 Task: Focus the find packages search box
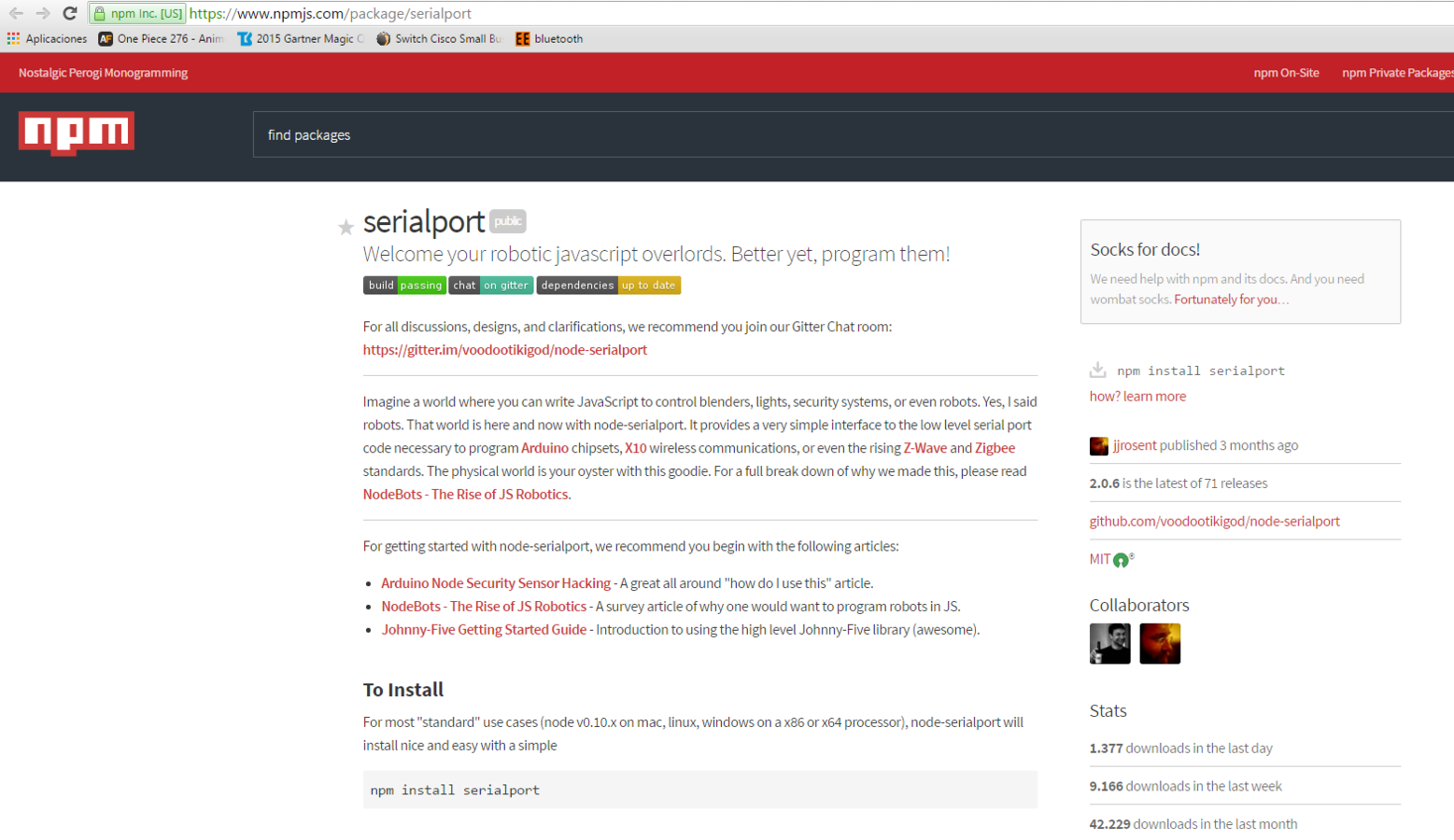coord(854,134)
